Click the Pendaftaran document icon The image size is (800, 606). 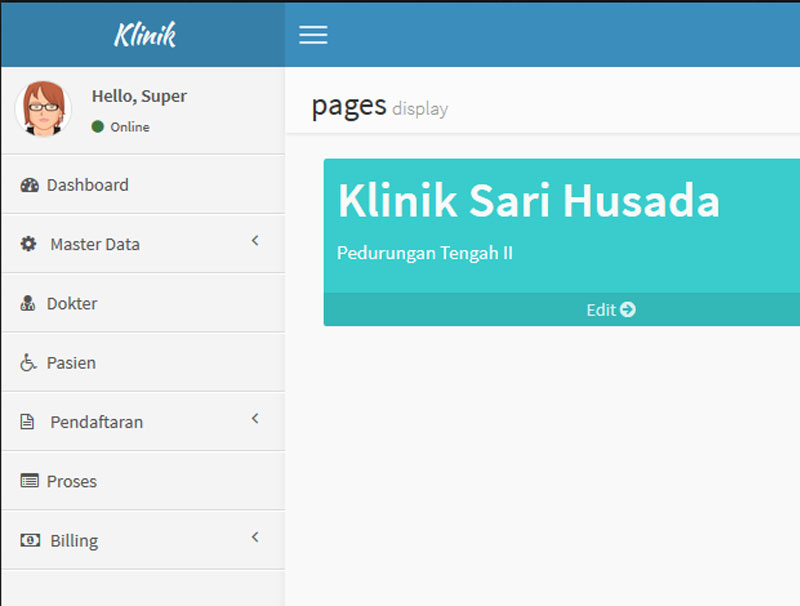tap(28, 422)
